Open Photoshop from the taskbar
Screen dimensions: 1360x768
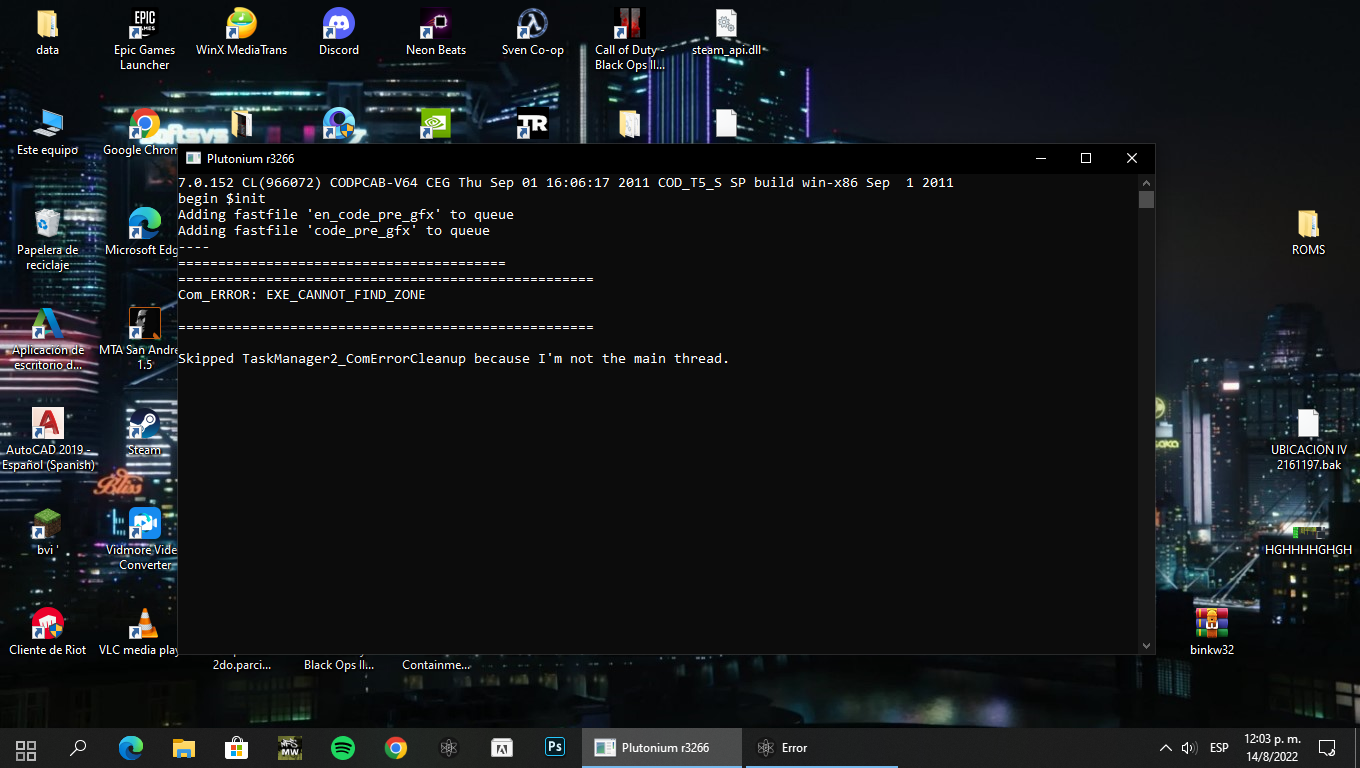tap(555, 748)
